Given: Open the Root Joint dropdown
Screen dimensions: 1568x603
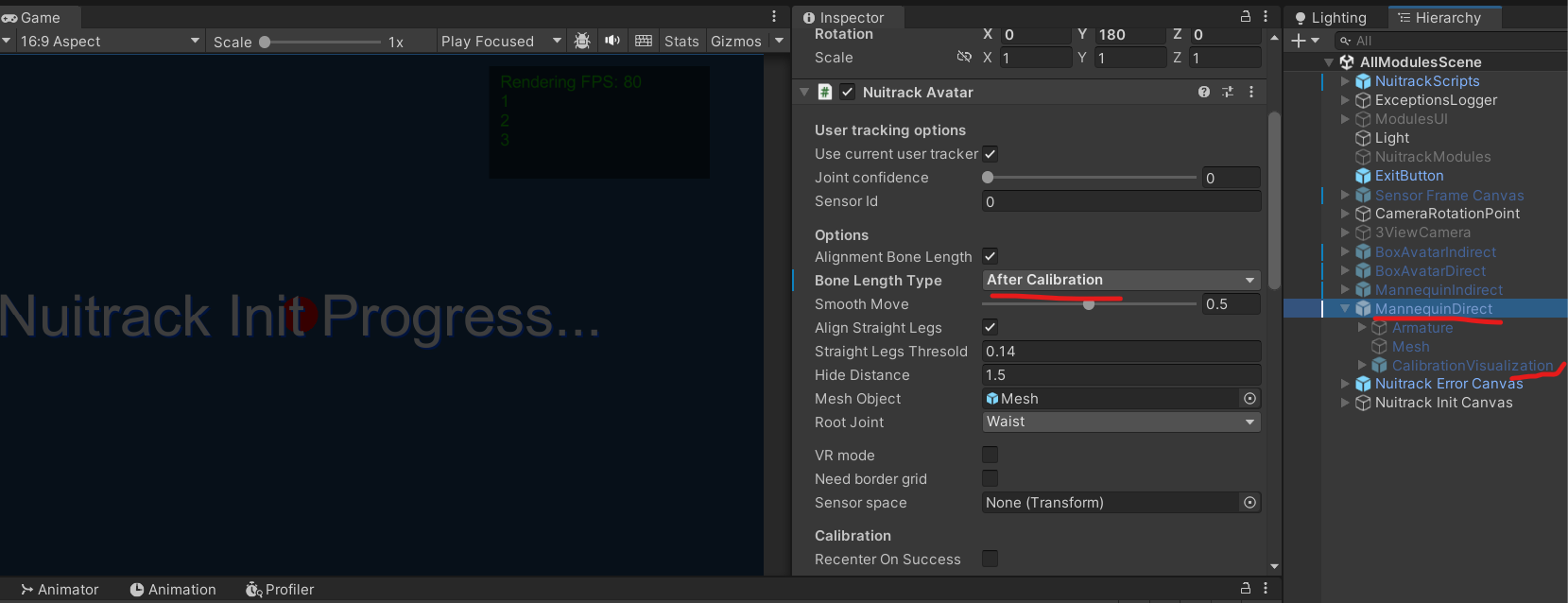Looking at the screenshot, I should 1121,422.
